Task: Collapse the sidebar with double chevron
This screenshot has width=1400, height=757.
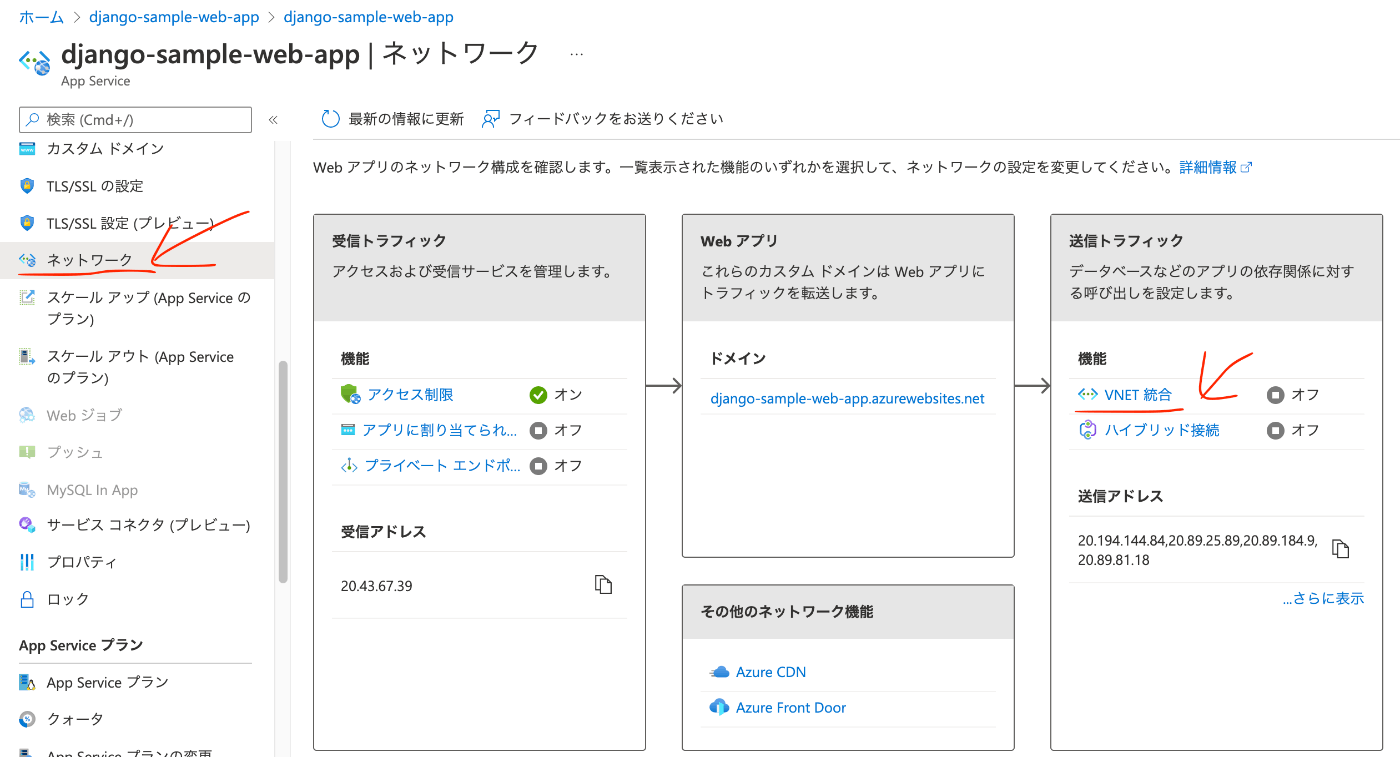Action: tap(273, 120)
